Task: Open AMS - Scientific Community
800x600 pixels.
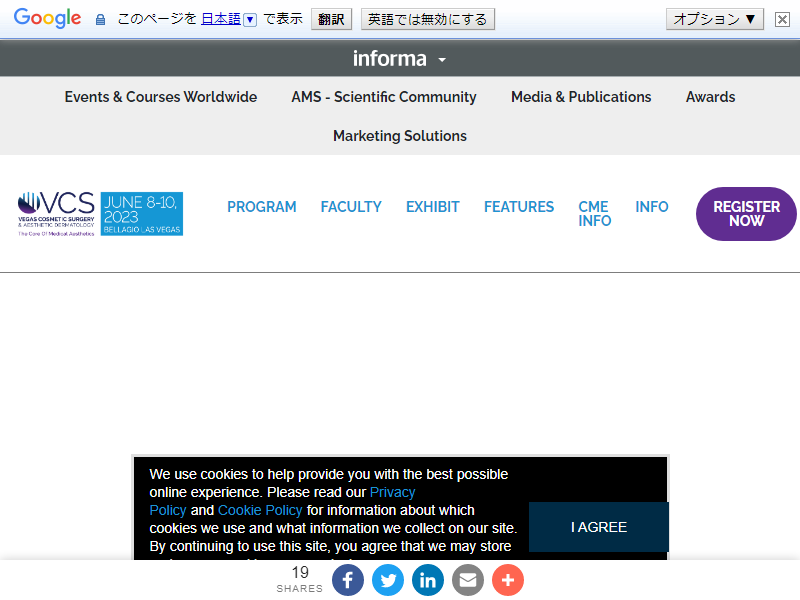Action: (x=384, y=97)
